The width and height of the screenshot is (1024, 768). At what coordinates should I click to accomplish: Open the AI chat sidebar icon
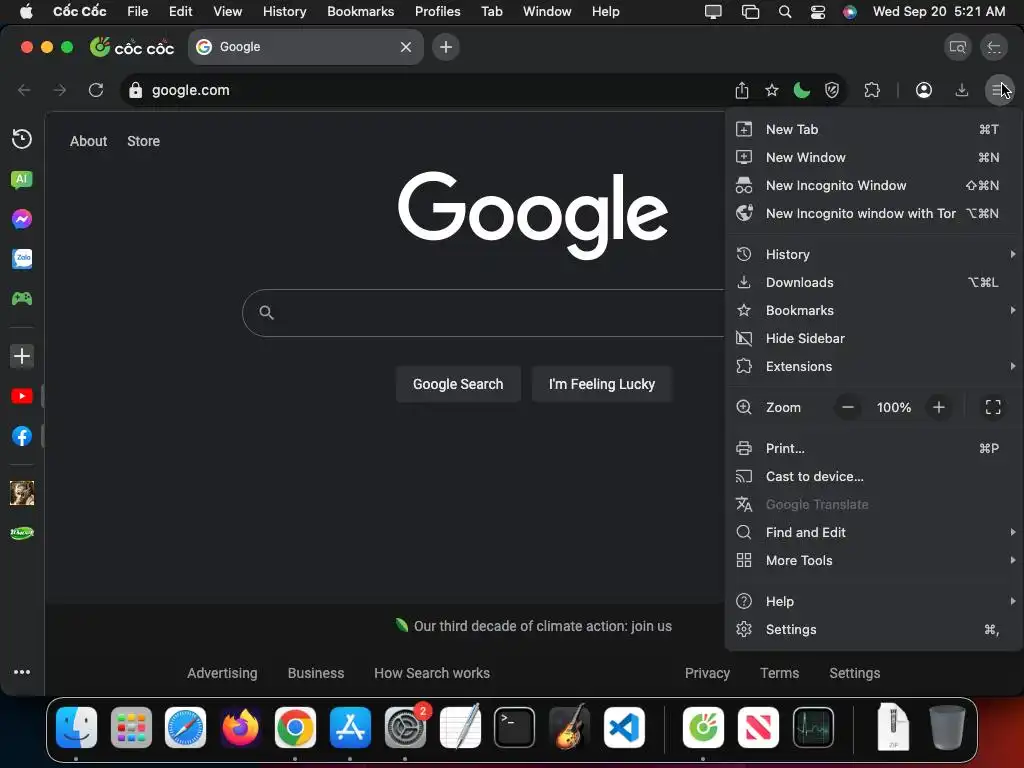(22, 180)
